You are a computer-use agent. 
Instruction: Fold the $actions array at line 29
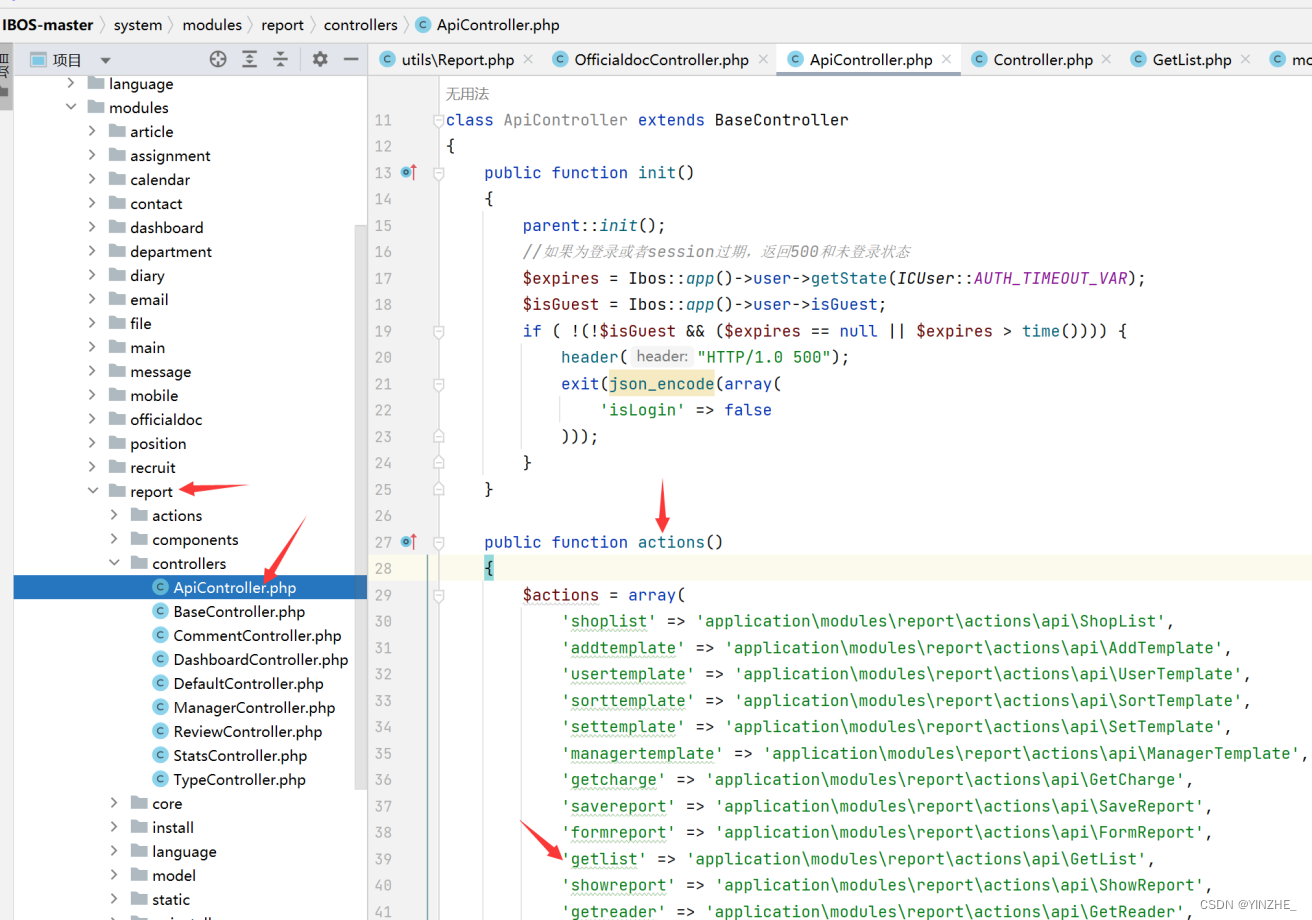point(438,595)
